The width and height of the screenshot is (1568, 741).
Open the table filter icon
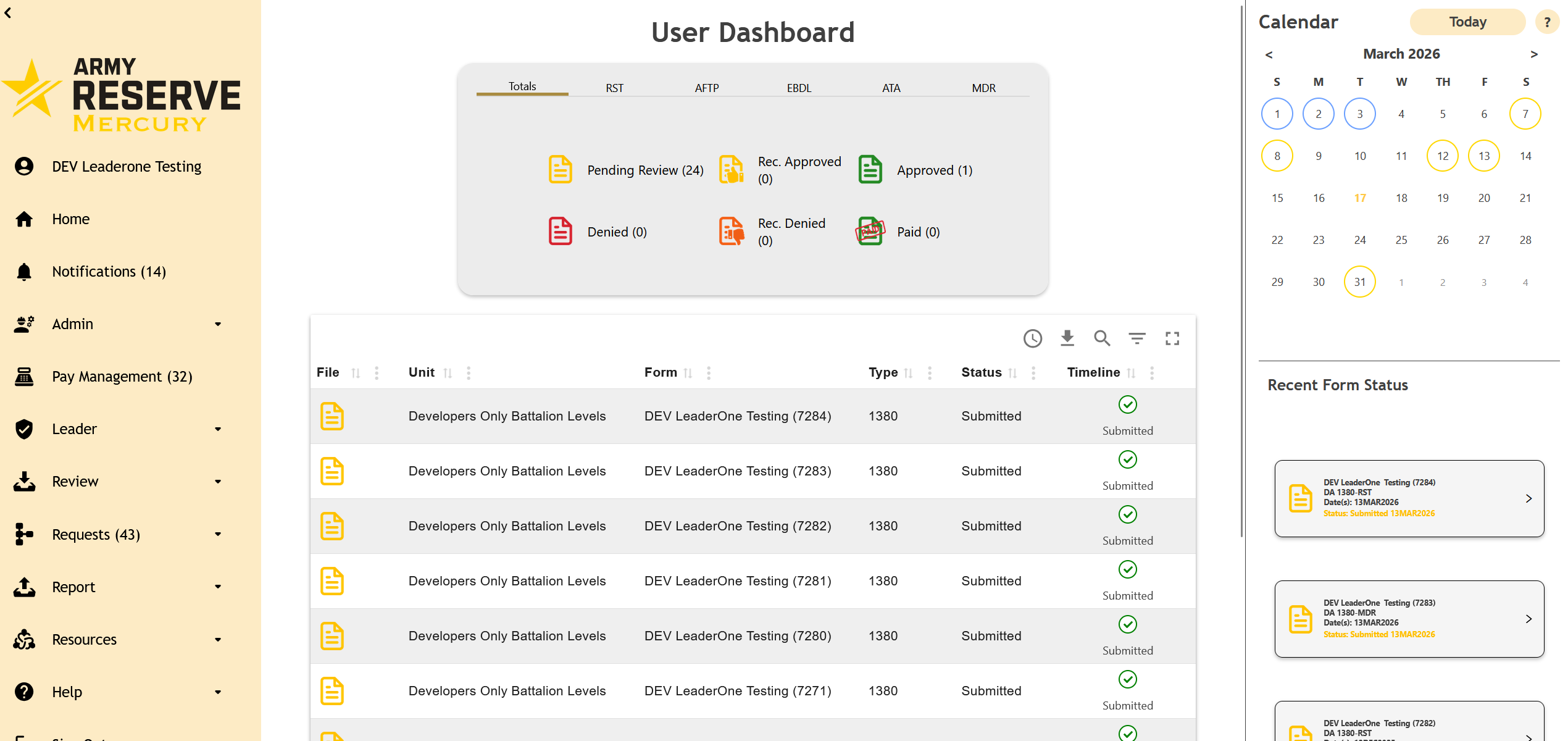point(1137,338)
